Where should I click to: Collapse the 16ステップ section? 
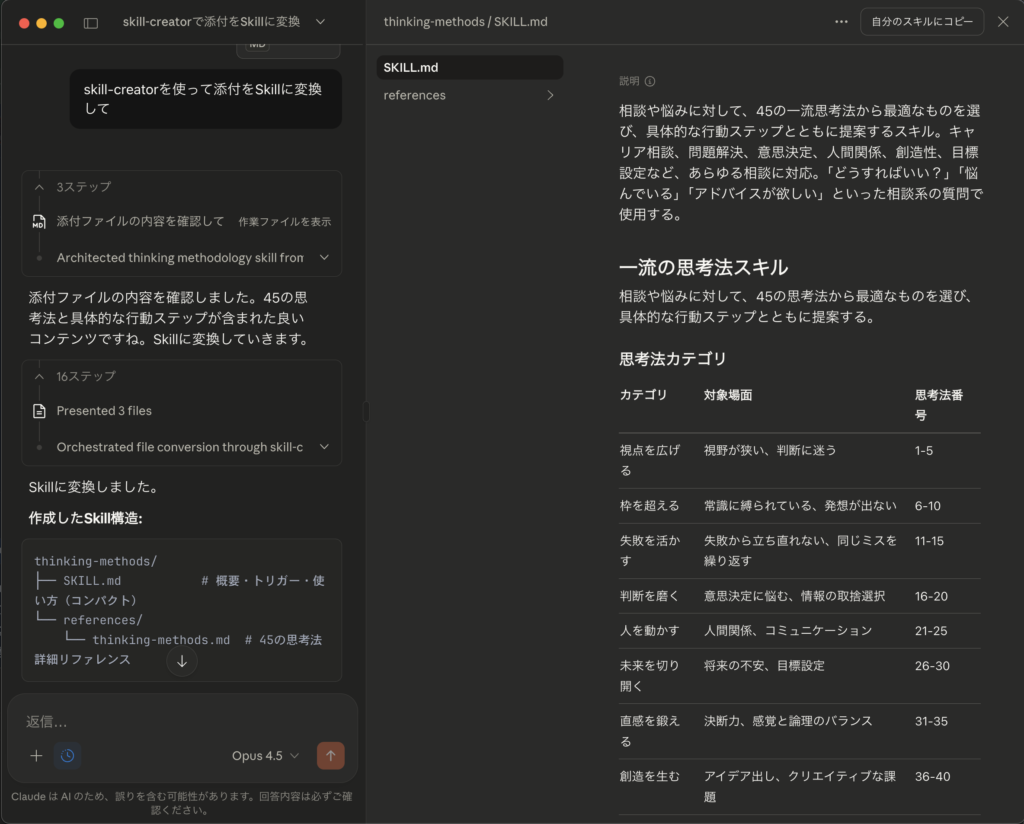40,377
